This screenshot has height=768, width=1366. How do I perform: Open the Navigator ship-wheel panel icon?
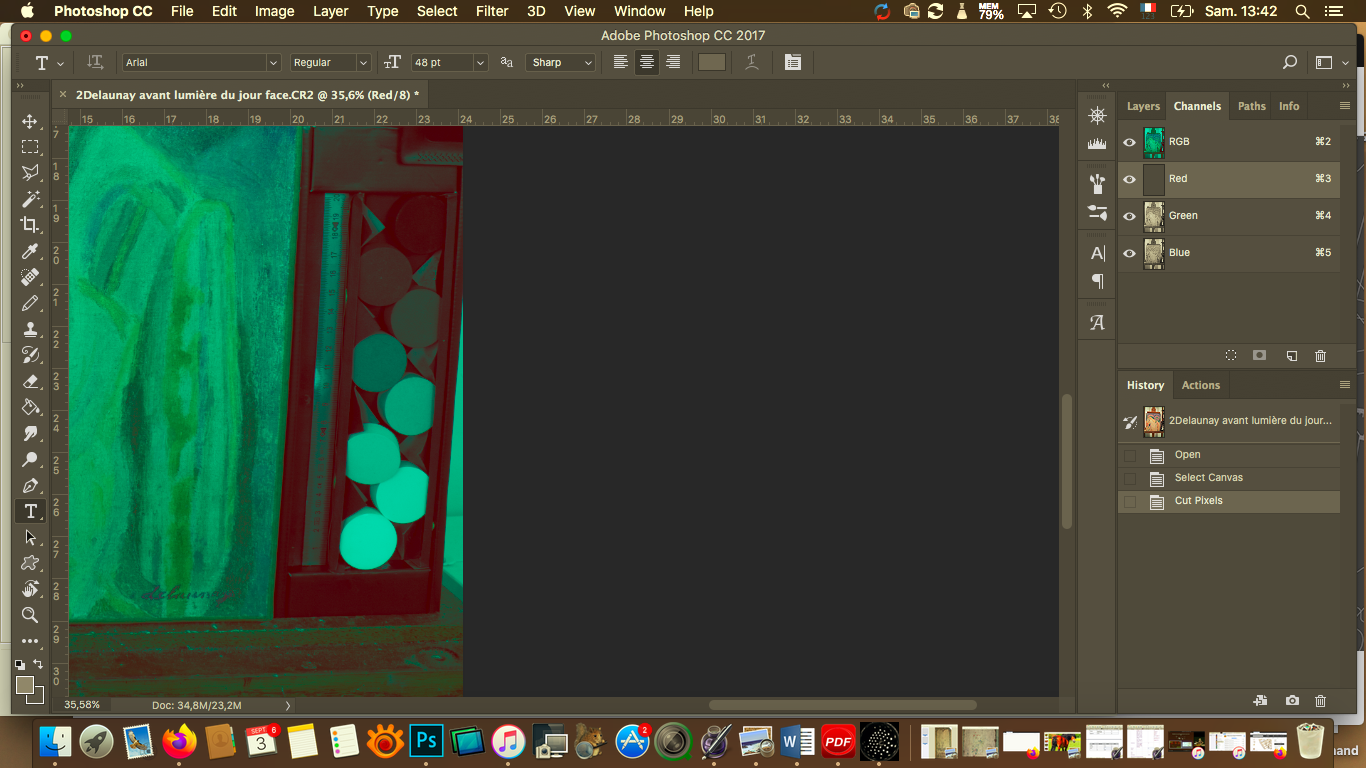(1097, 115)
